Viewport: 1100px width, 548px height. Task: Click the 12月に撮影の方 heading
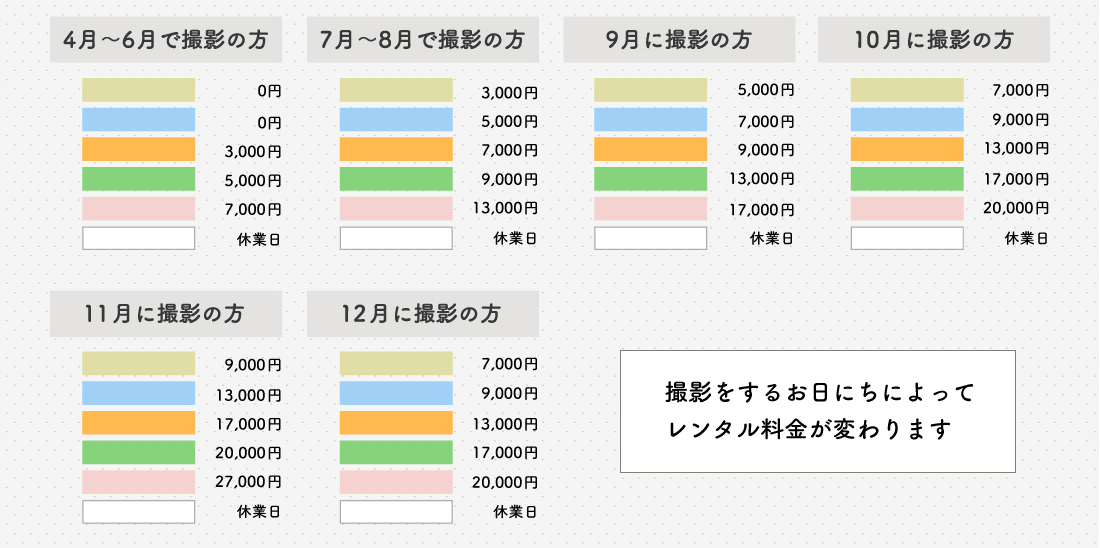(423, 314)
